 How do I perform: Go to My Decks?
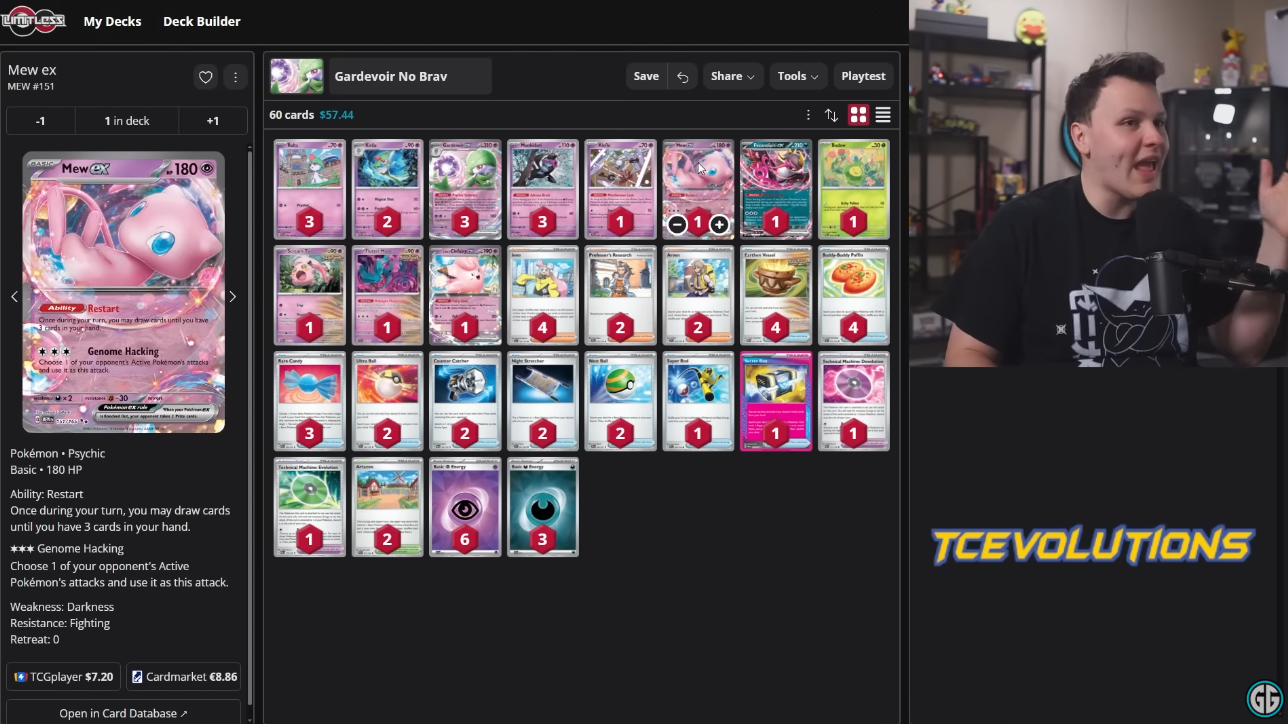(112, 21)
